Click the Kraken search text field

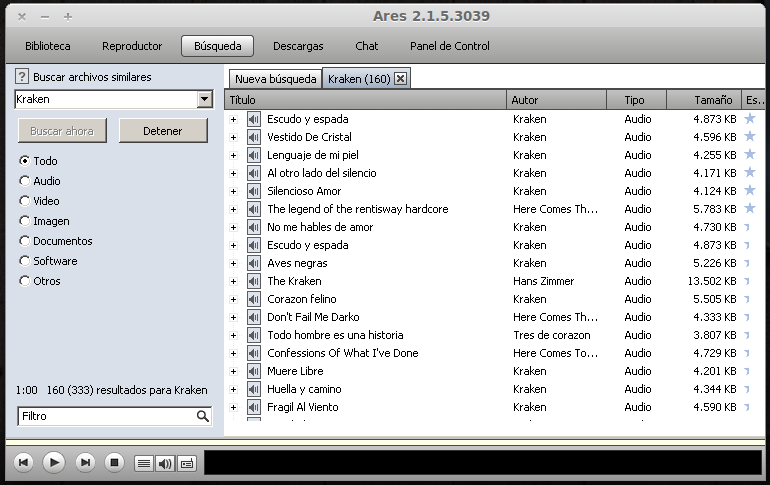(106, 99)
